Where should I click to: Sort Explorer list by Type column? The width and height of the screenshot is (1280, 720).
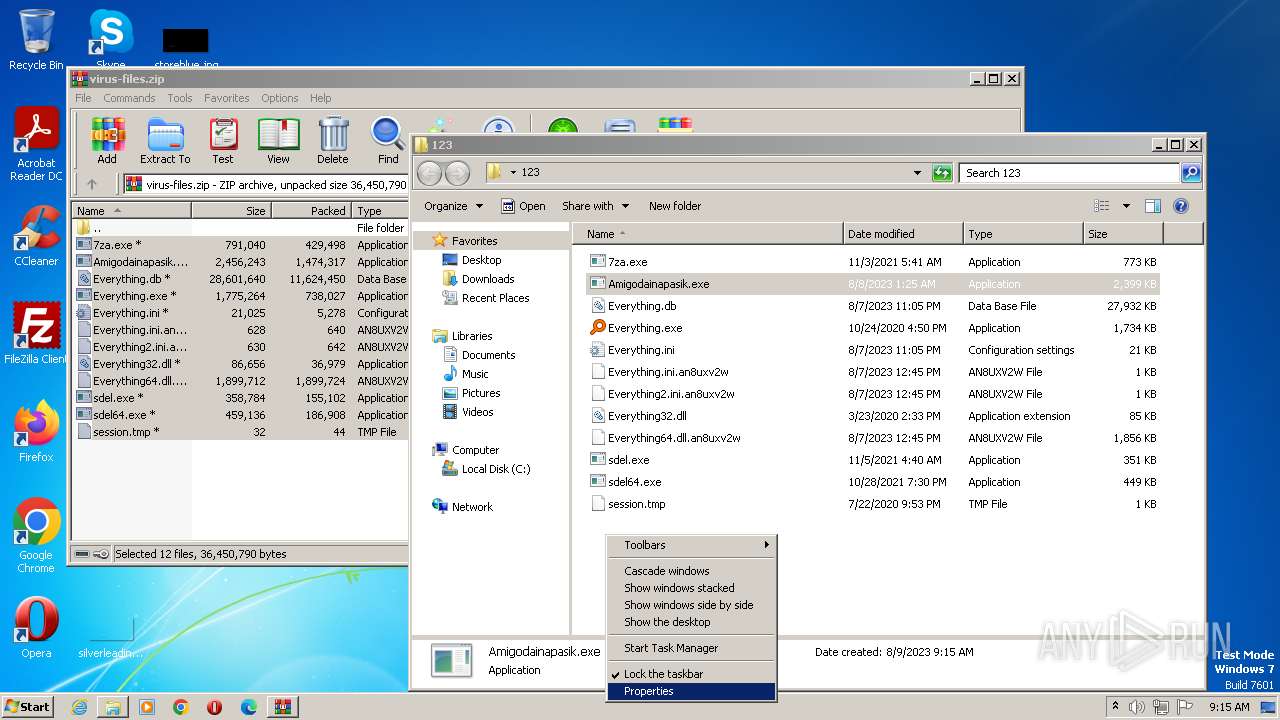(x=1023, y=234)
